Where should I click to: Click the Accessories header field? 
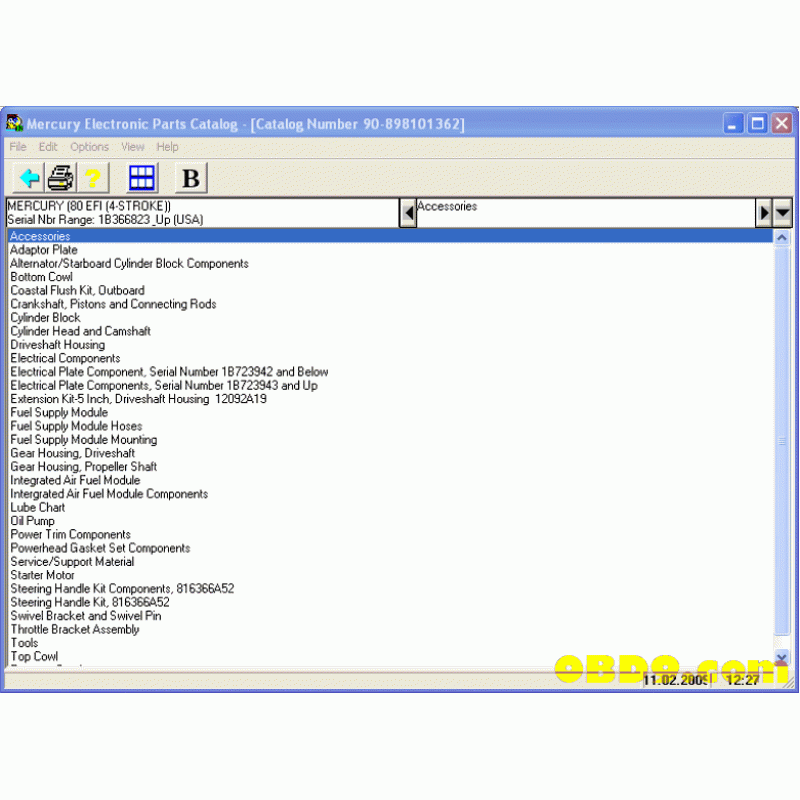(586, 213)
